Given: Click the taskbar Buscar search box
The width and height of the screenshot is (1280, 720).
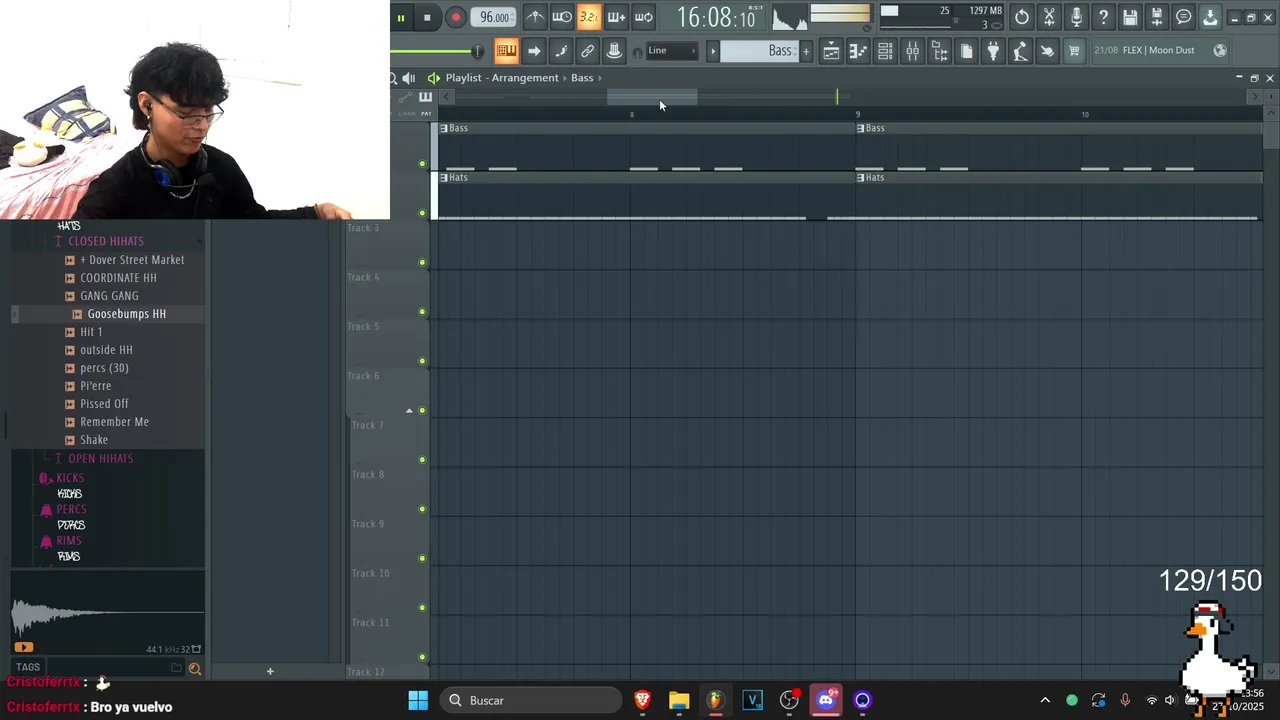Looking at the screenshot, I should pyautogui.click(x=531, y=700).
